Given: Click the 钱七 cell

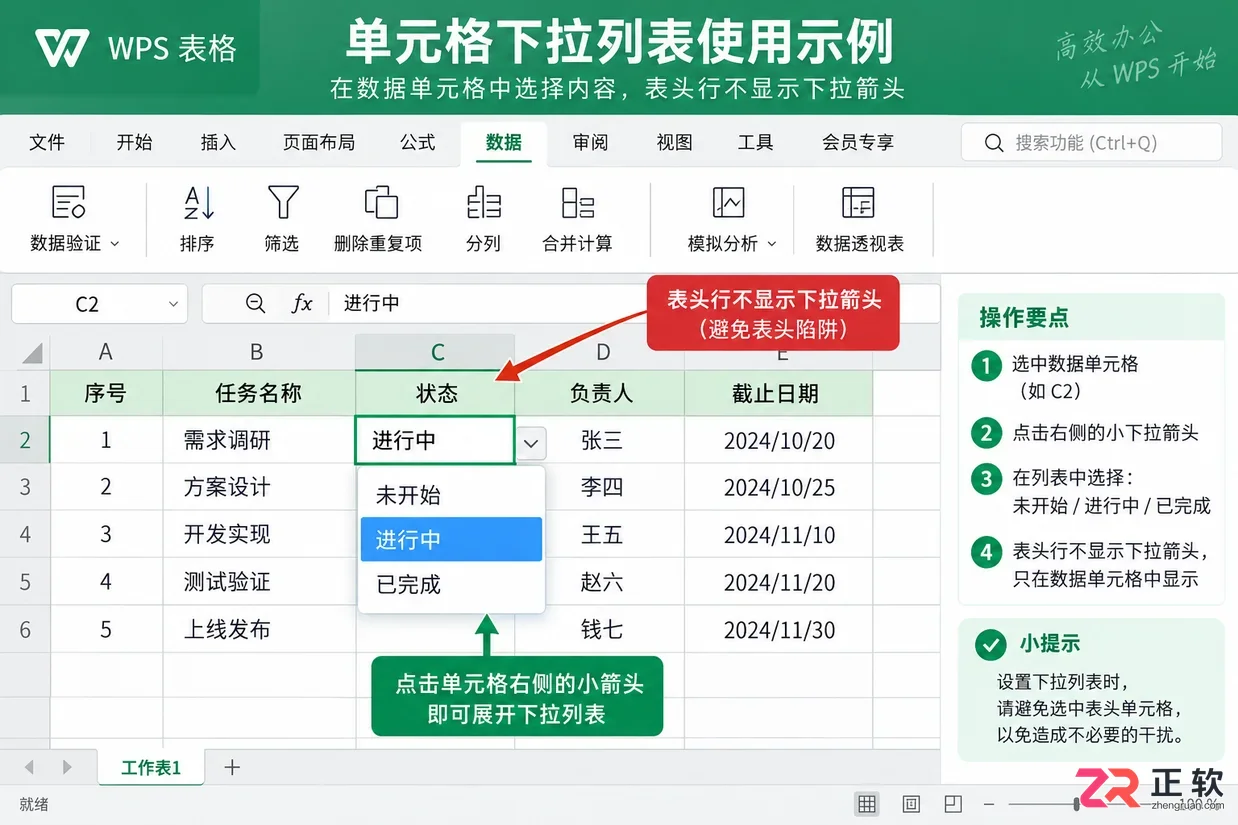Looking at the screenshot, I should point(601,630).
